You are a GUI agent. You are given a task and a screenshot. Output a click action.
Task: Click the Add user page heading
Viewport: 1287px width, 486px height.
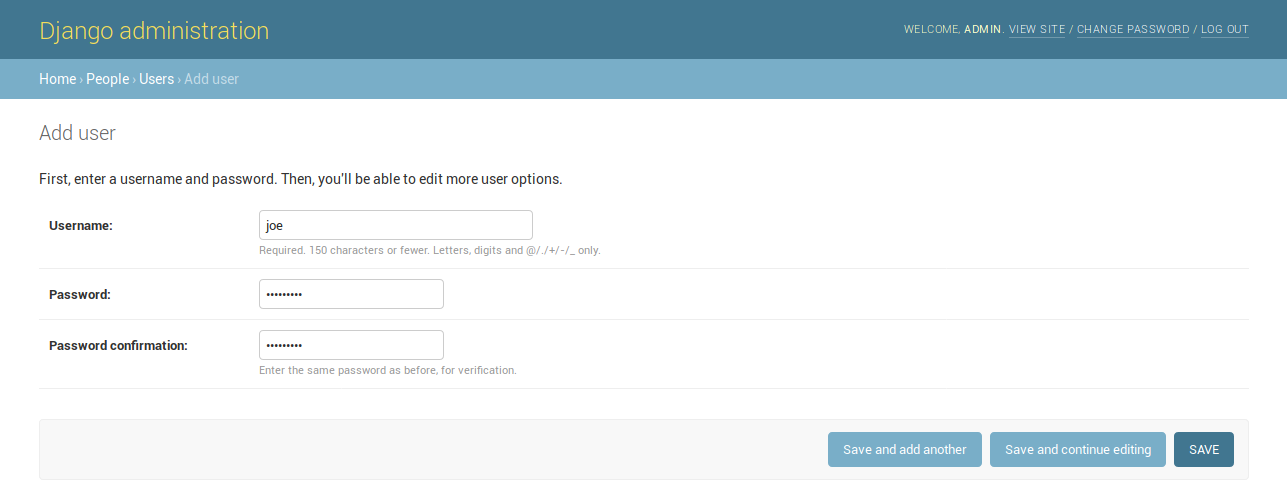[77, 133]
